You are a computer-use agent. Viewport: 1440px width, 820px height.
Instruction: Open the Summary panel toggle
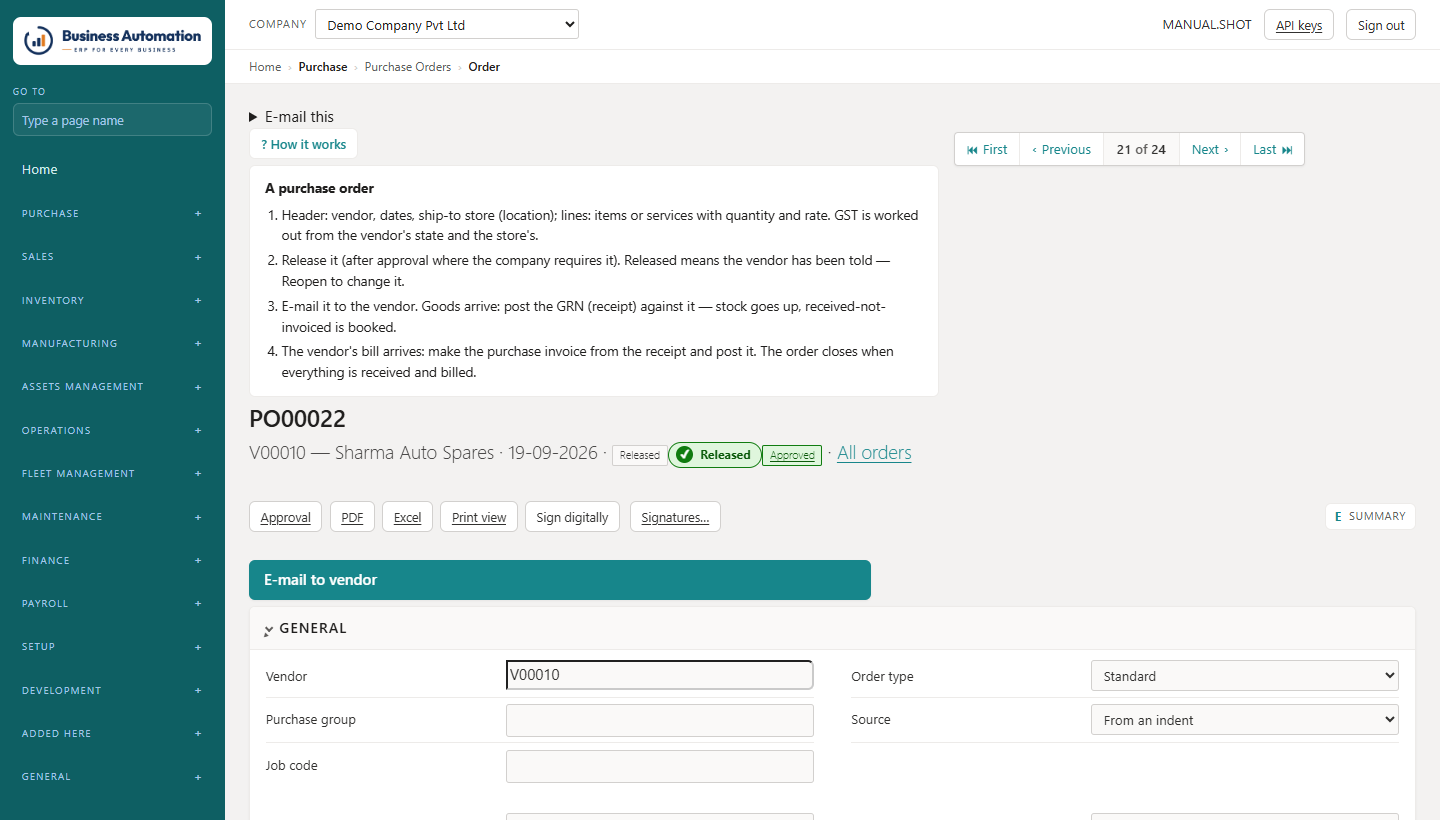[x=1370, y=516]
